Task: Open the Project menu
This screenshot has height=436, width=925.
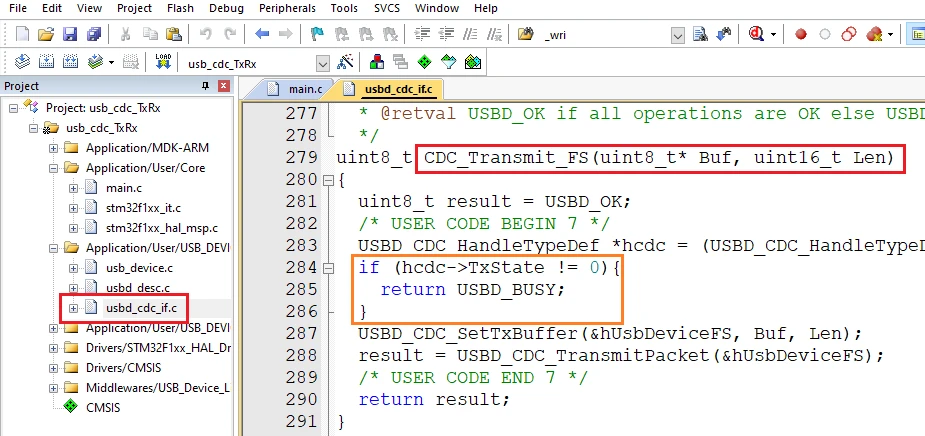Action: pos(134,8)
